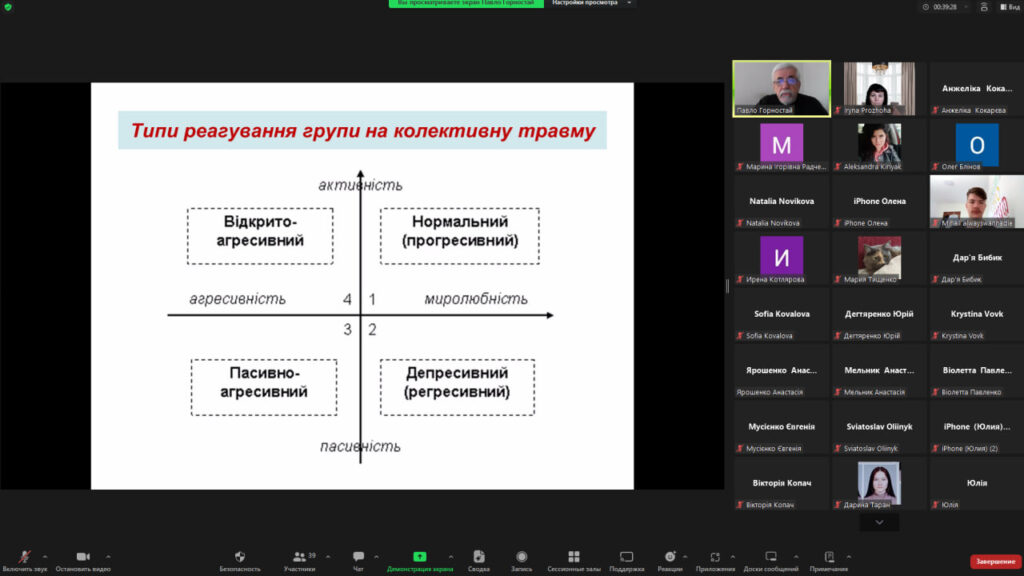The height and width of the screenshot is (576, 1024).
Task: Open the Сводка summary icon
Action: point(479,557)
